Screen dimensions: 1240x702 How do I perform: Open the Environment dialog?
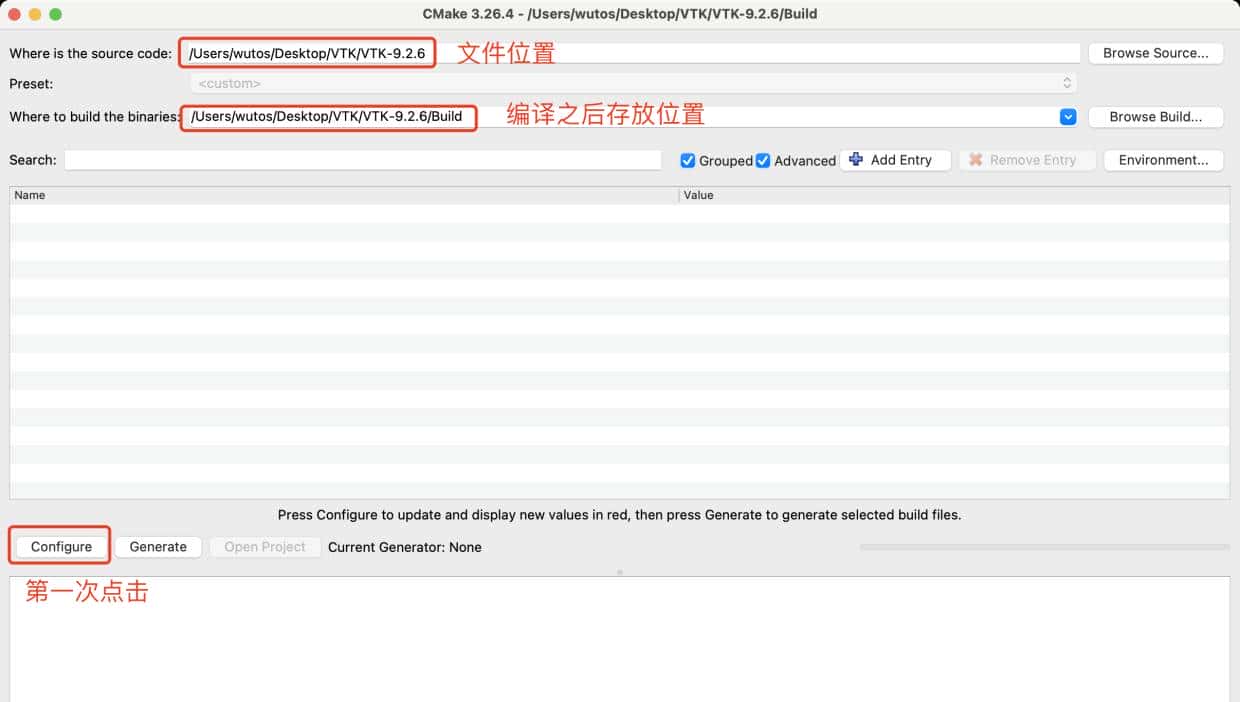(x=1163, y=160)
